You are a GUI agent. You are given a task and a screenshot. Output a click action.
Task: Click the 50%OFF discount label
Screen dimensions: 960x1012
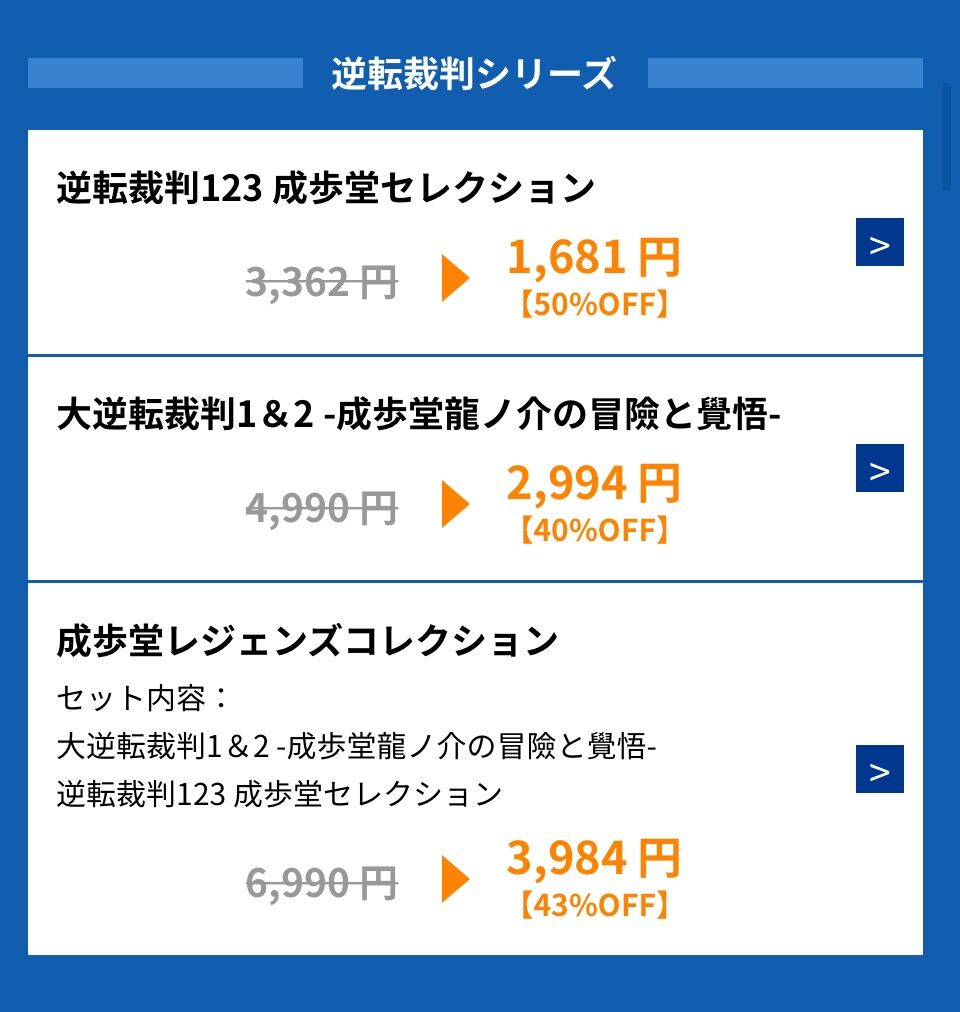[594, 304]
